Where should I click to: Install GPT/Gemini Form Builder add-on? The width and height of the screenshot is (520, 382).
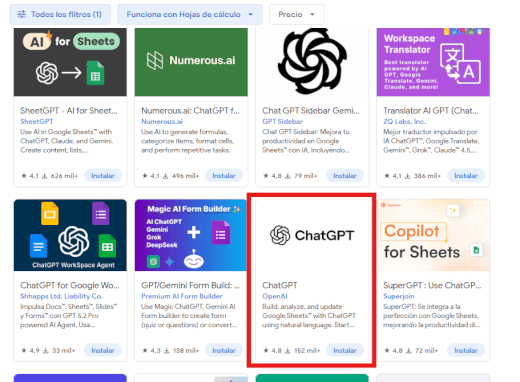point(224,350)
